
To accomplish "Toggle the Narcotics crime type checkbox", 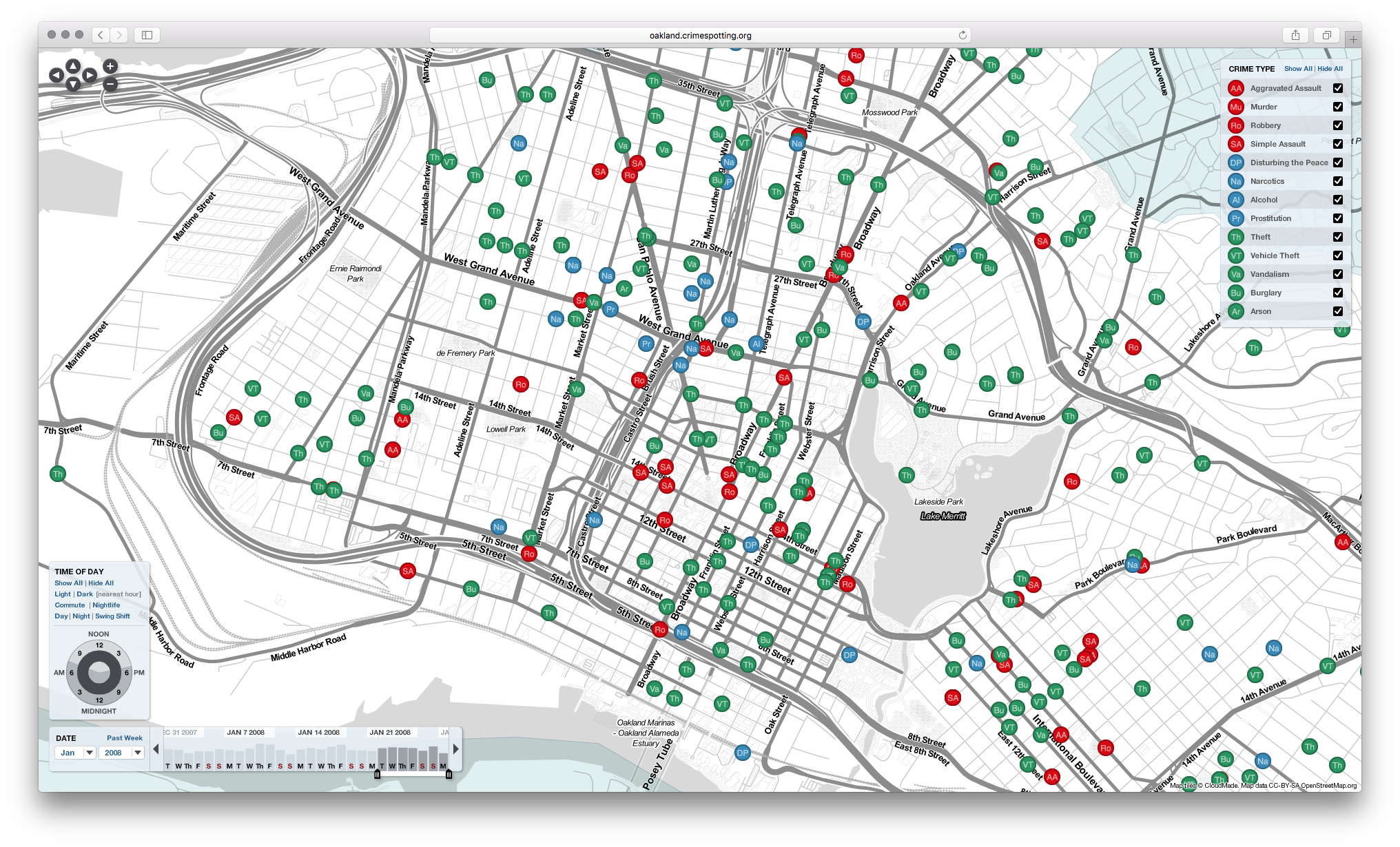I will point(1337,181).
